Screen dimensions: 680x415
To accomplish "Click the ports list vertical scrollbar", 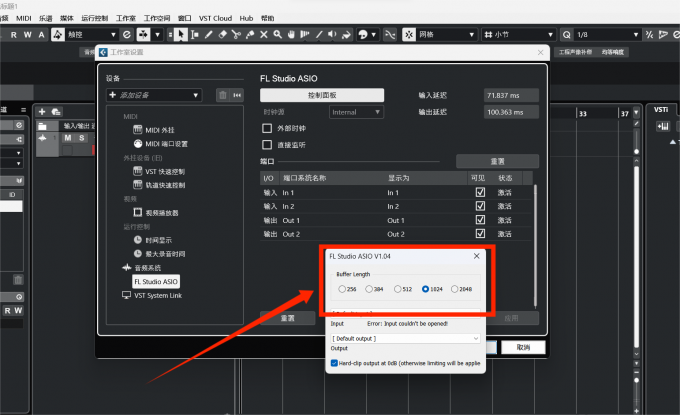I will pos(535,245).
